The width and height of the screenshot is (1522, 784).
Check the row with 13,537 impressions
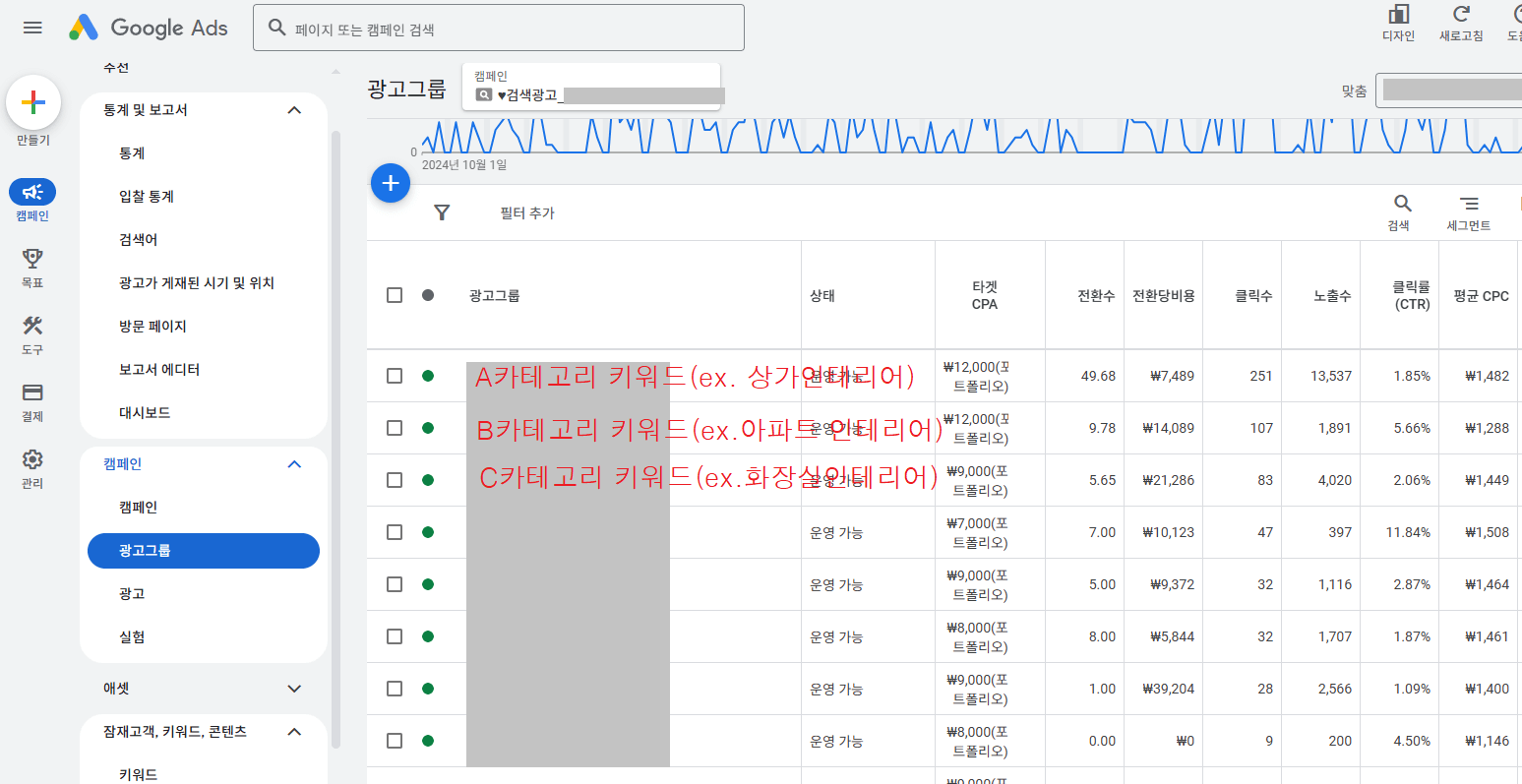click(395, 376)
